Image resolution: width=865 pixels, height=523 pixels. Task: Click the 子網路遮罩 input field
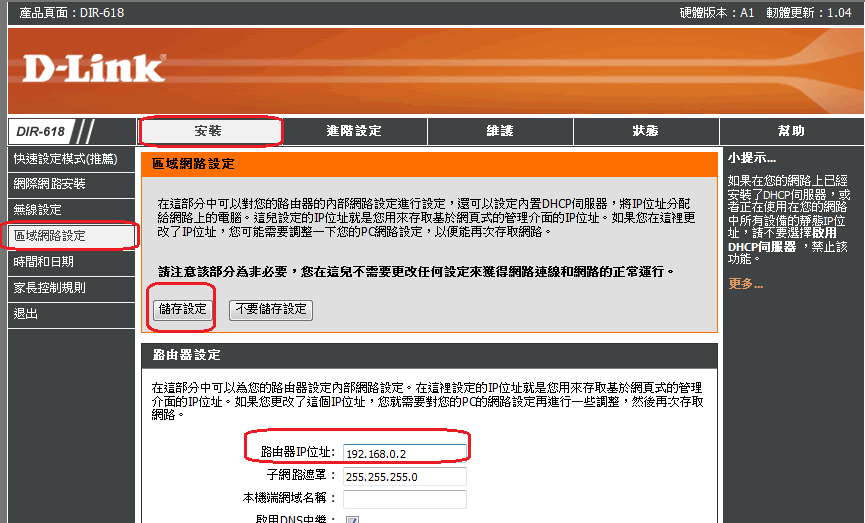[404, 477]
